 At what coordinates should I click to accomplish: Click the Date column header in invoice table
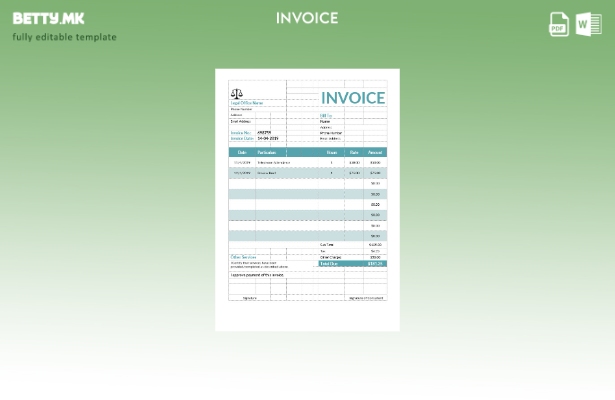pos(242,152)
